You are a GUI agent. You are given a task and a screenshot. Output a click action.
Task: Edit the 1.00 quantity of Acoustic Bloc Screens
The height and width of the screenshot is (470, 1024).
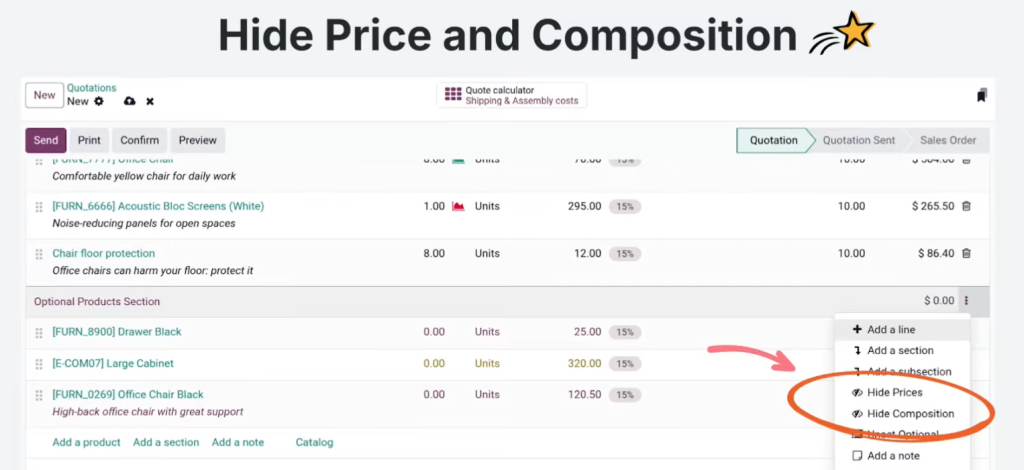click(x=434, y=206)
